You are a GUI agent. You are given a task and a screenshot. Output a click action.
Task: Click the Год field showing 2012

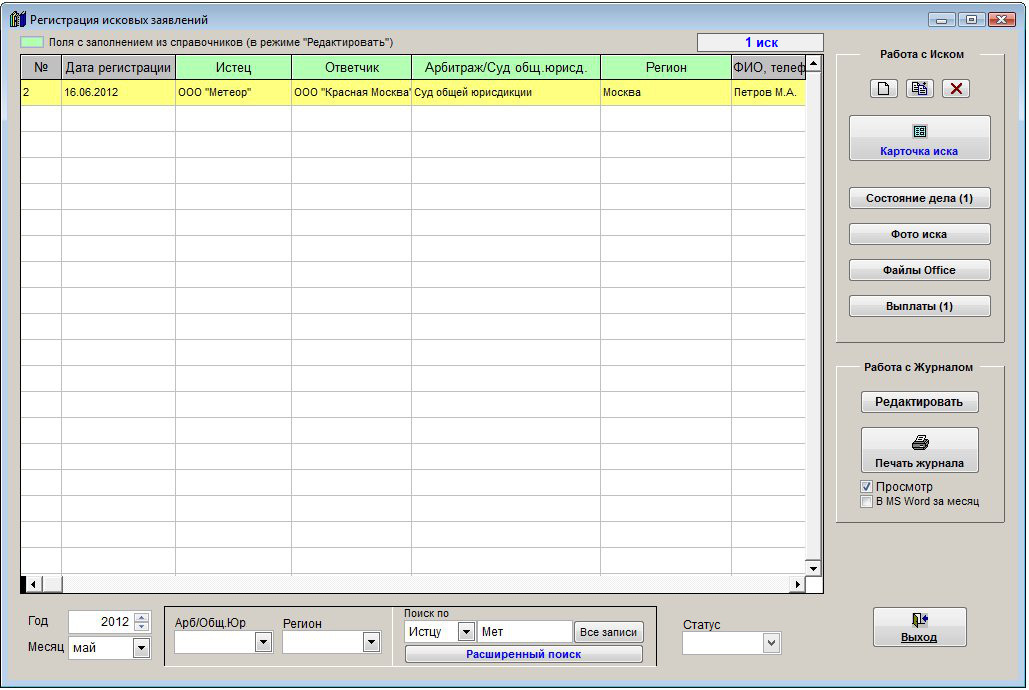point(101,622)
